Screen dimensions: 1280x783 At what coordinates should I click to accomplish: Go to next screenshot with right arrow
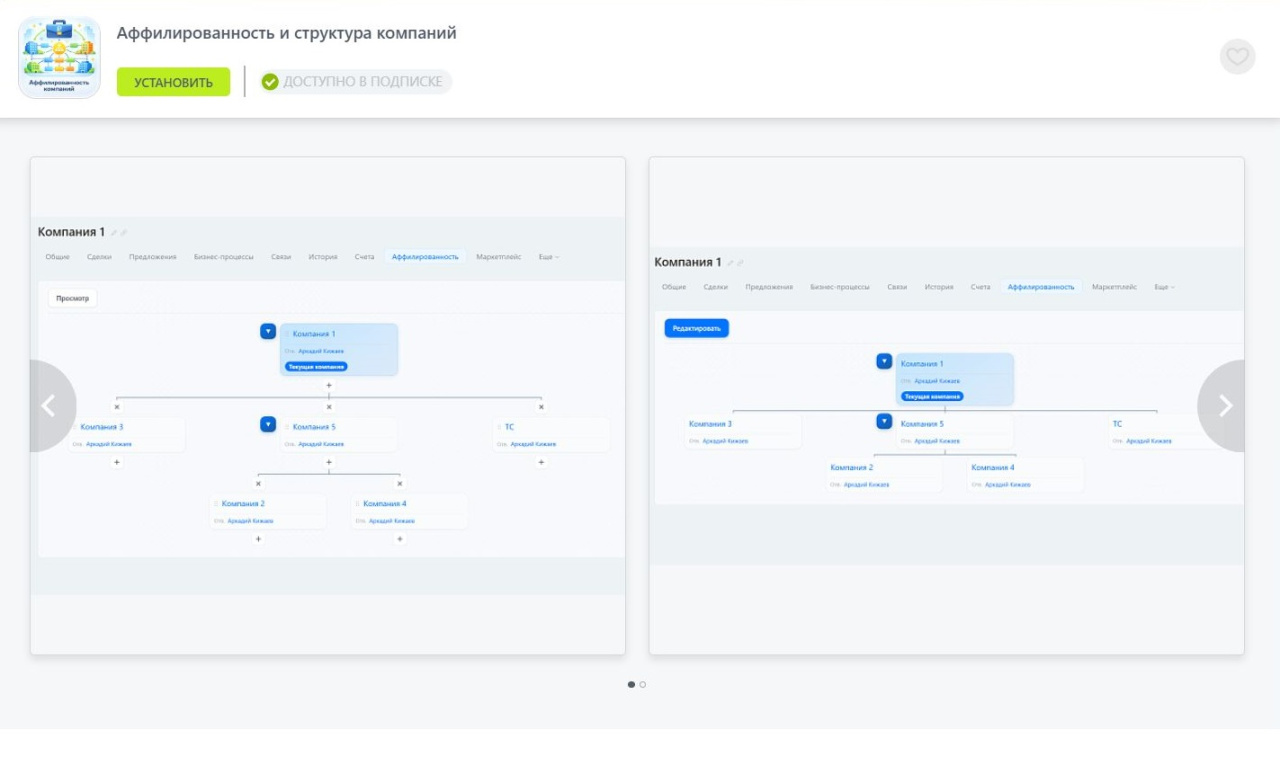coord(1225,406)
